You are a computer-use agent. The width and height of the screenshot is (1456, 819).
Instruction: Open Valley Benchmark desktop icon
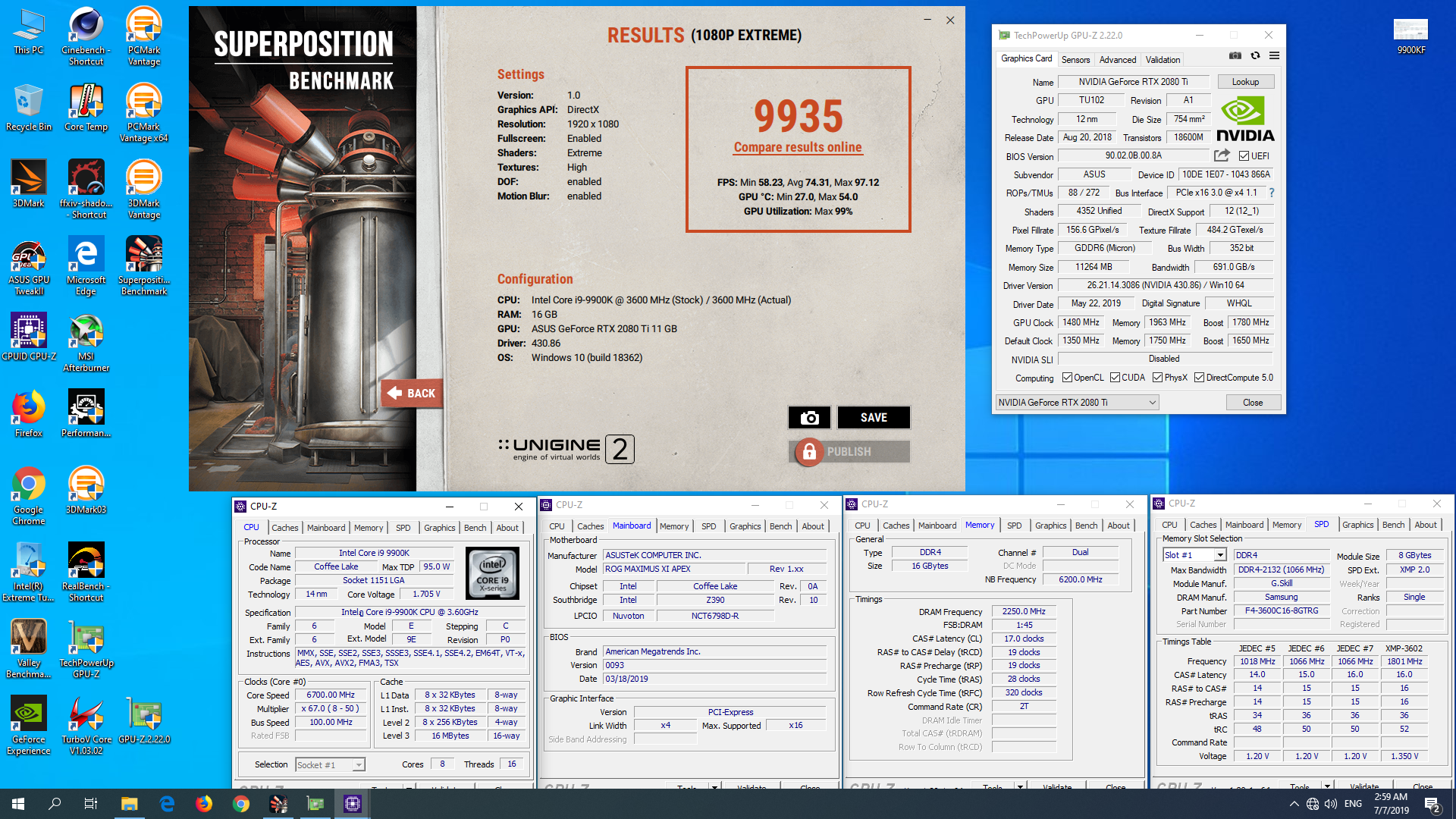(29, 649)
